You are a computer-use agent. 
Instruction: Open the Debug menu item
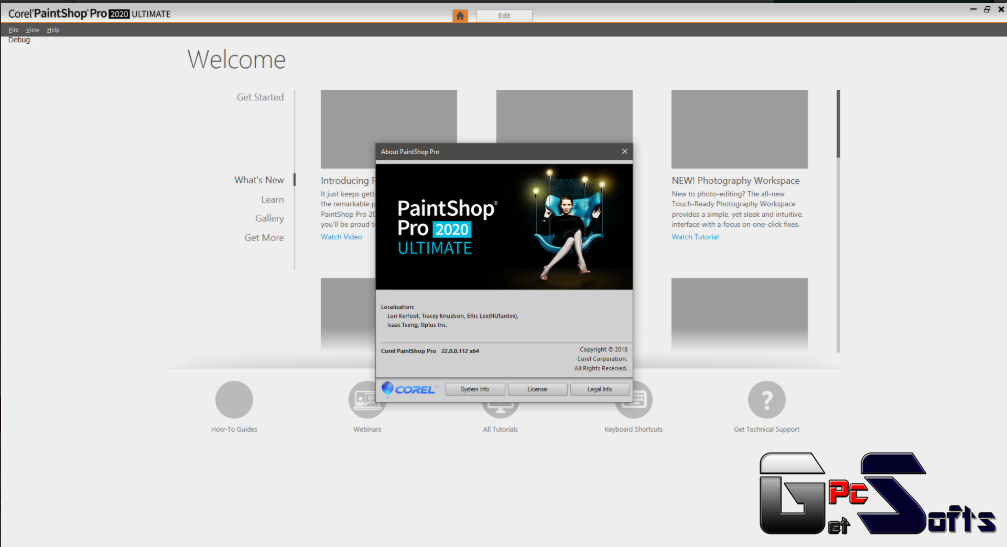pos(19,40)
